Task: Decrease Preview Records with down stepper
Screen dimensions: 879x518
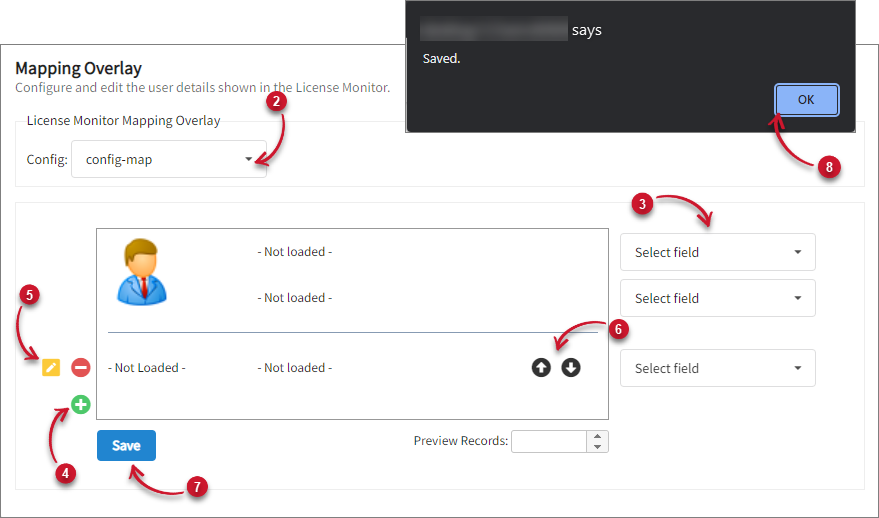Action: pos(598,447)
